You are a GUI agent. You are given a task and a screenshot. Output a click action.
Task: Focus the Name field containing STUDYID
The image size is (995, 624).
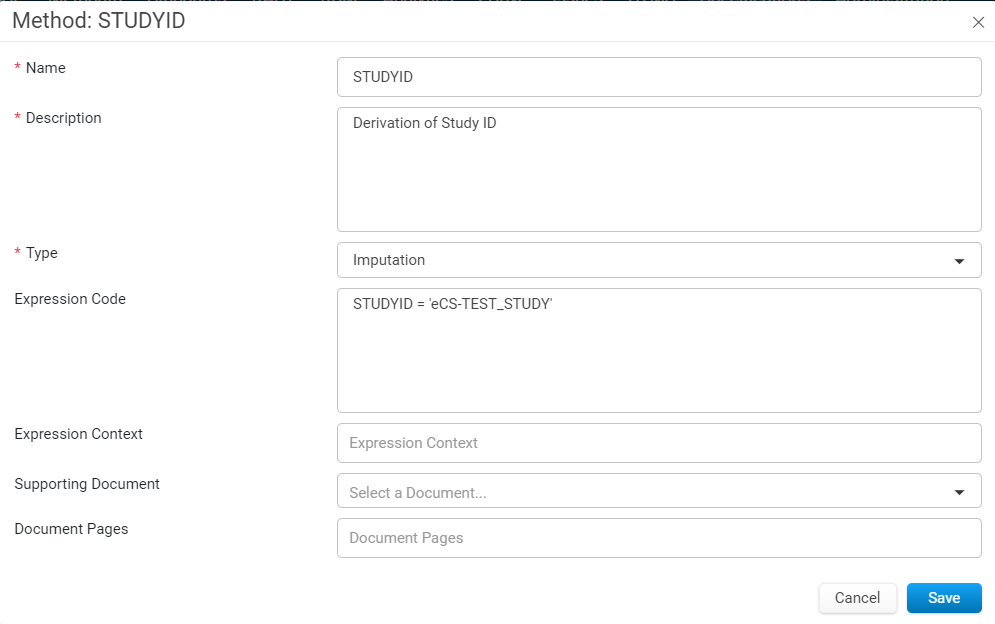click(x=659, y=77)
